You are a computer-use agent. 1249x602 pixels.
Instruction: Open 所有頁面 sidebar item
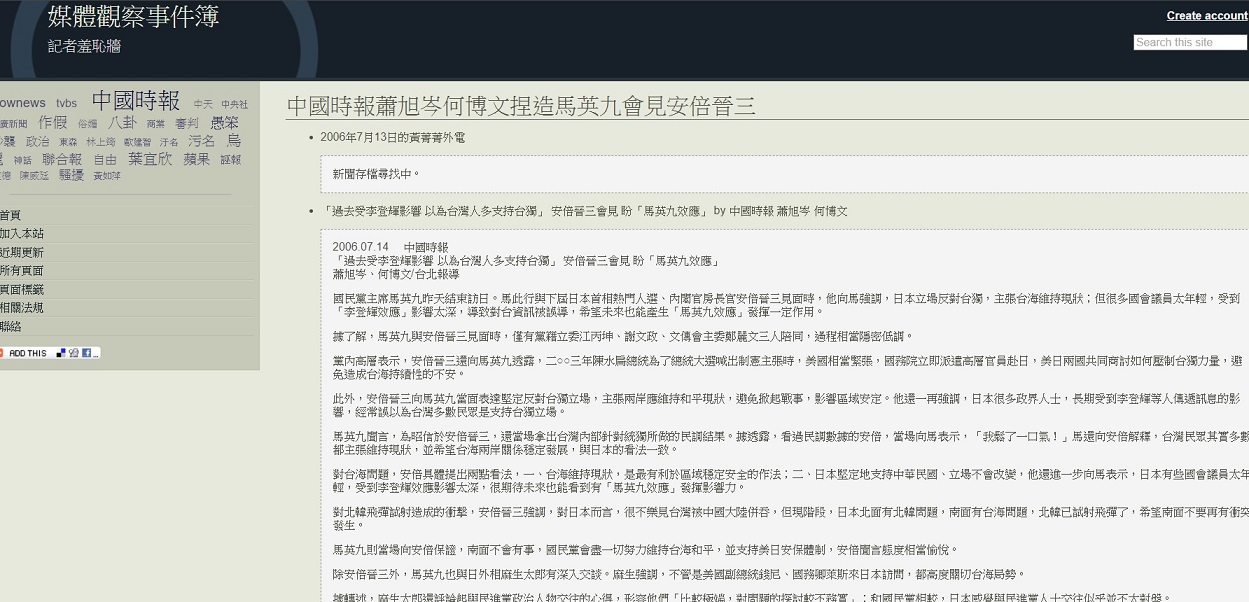pos(21,270)
